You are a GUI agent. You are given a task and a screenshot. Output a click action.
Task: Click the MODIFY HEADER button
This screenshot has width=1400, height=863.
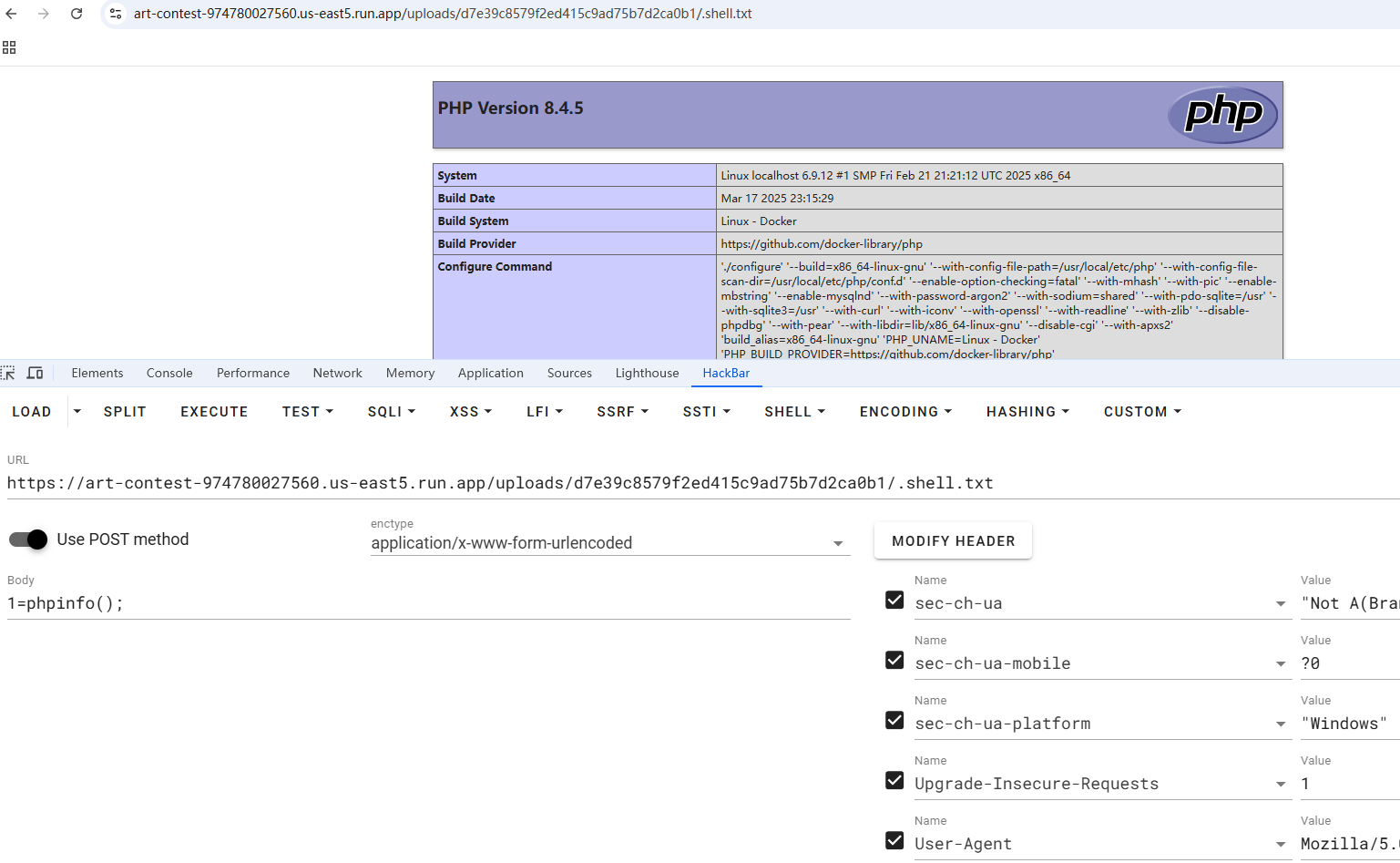(x=953, y=541)
